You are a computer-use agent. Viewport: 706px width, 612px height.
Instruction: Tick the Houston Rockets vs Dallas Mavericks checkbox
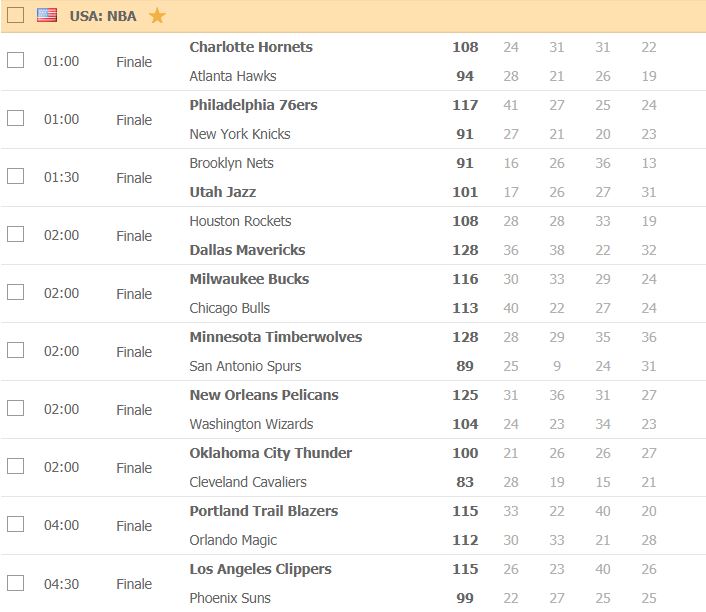point(16,234)
